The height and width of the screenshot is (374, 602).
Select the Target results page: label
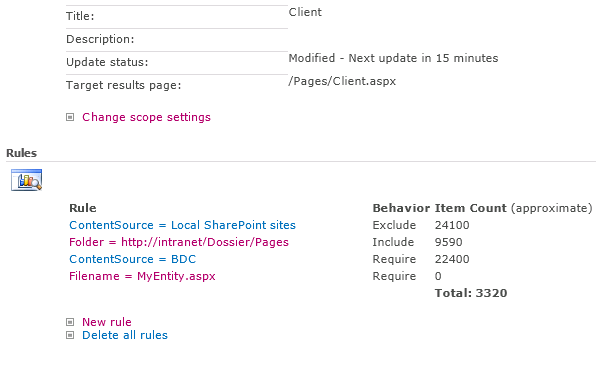[x=124, y=85]
